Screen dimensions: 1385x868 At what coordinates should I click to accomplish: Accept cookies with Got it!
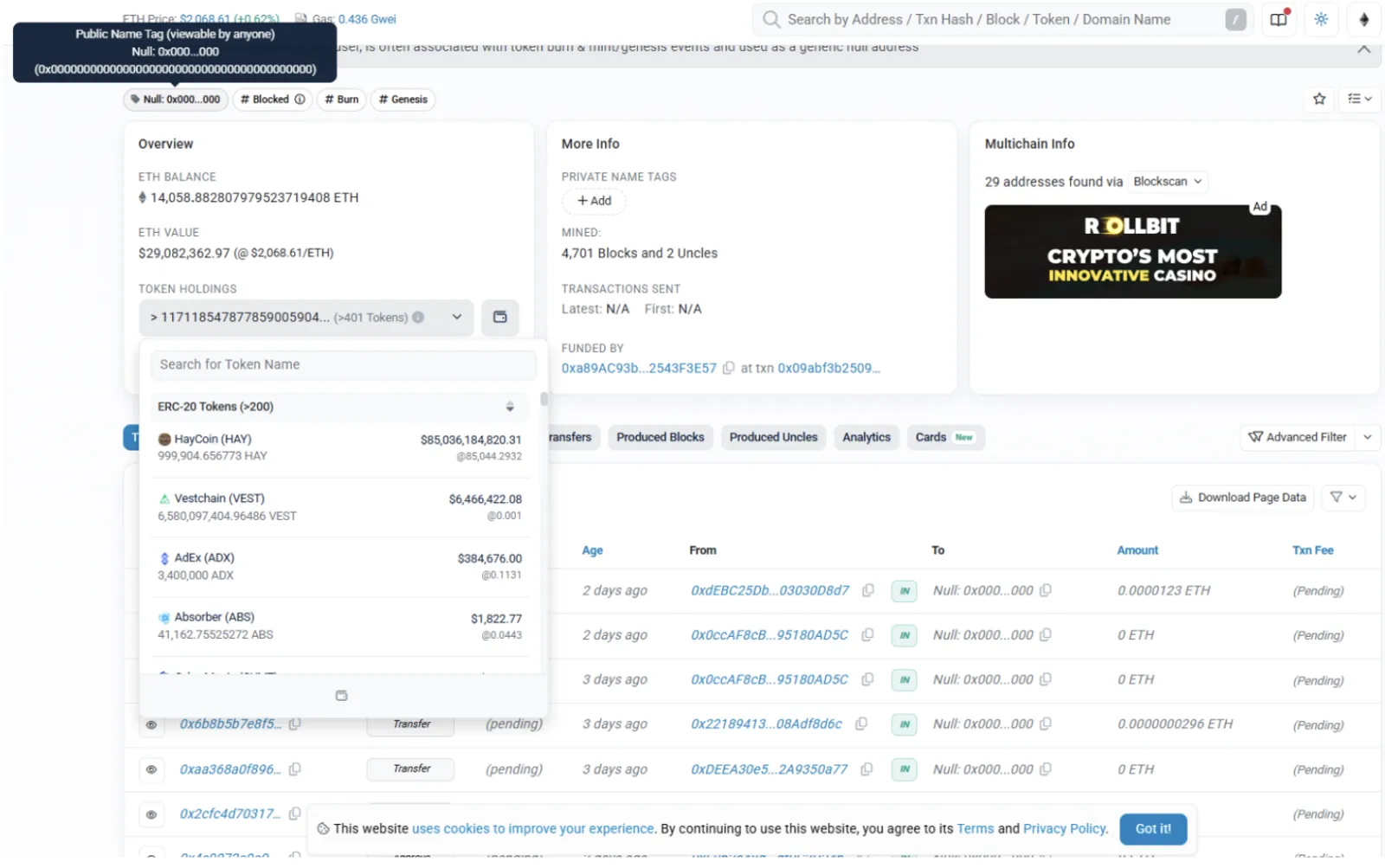pyautogui.click(x=1153, y=830)
